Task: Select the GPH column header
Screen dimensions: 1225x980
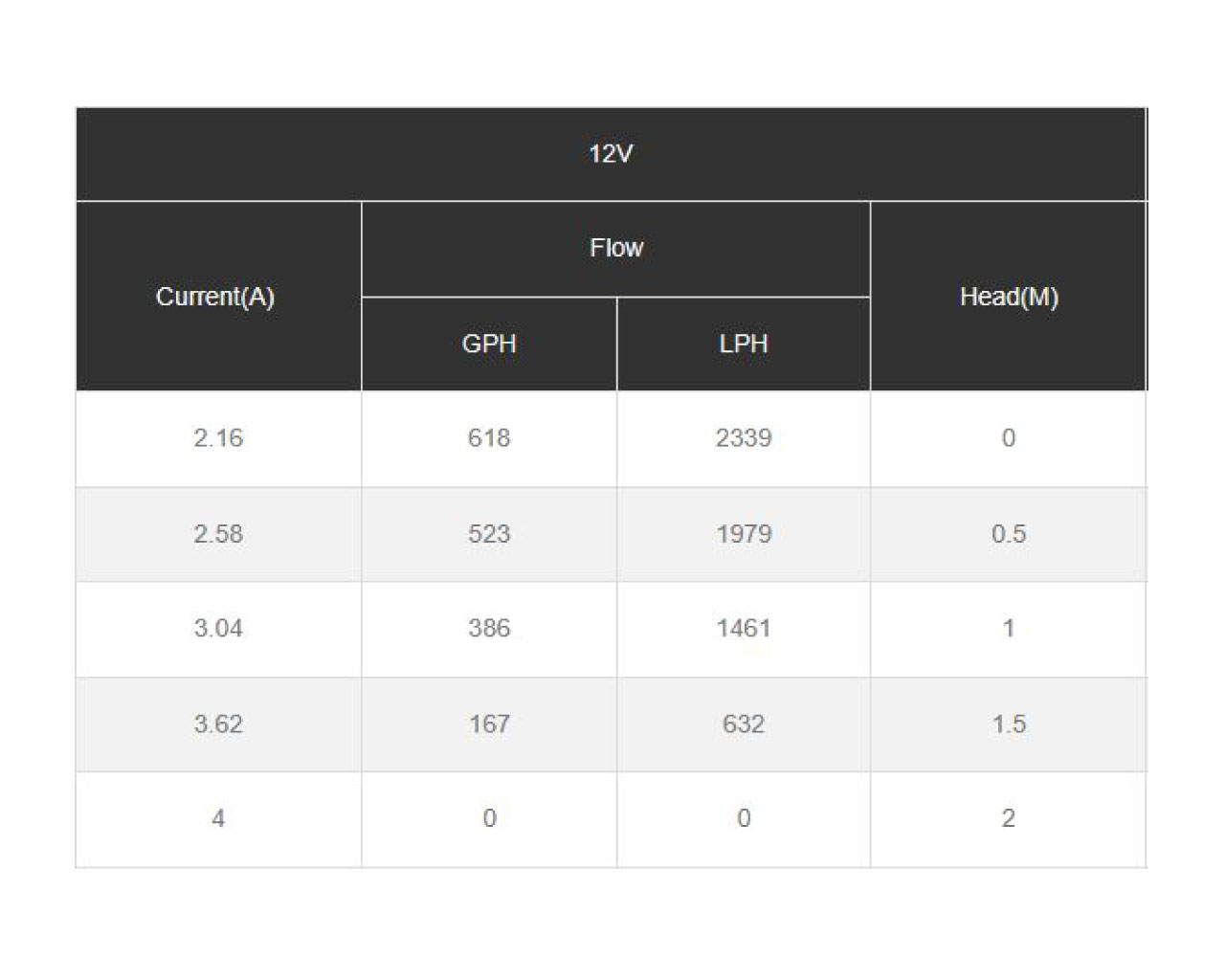Action: point(489,344)
